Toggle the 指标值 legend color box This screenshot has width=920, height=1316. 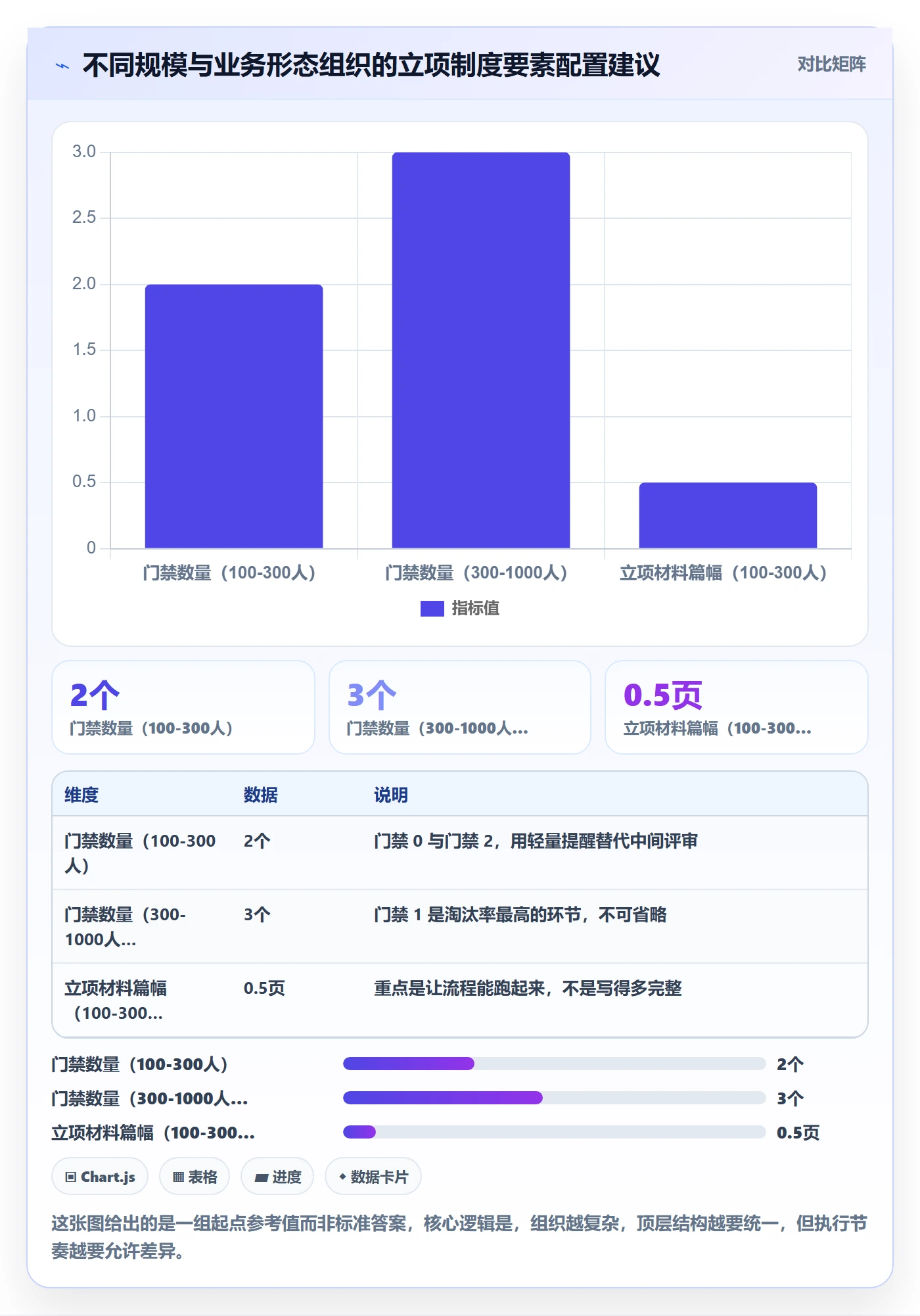click(x=432, y=609)
